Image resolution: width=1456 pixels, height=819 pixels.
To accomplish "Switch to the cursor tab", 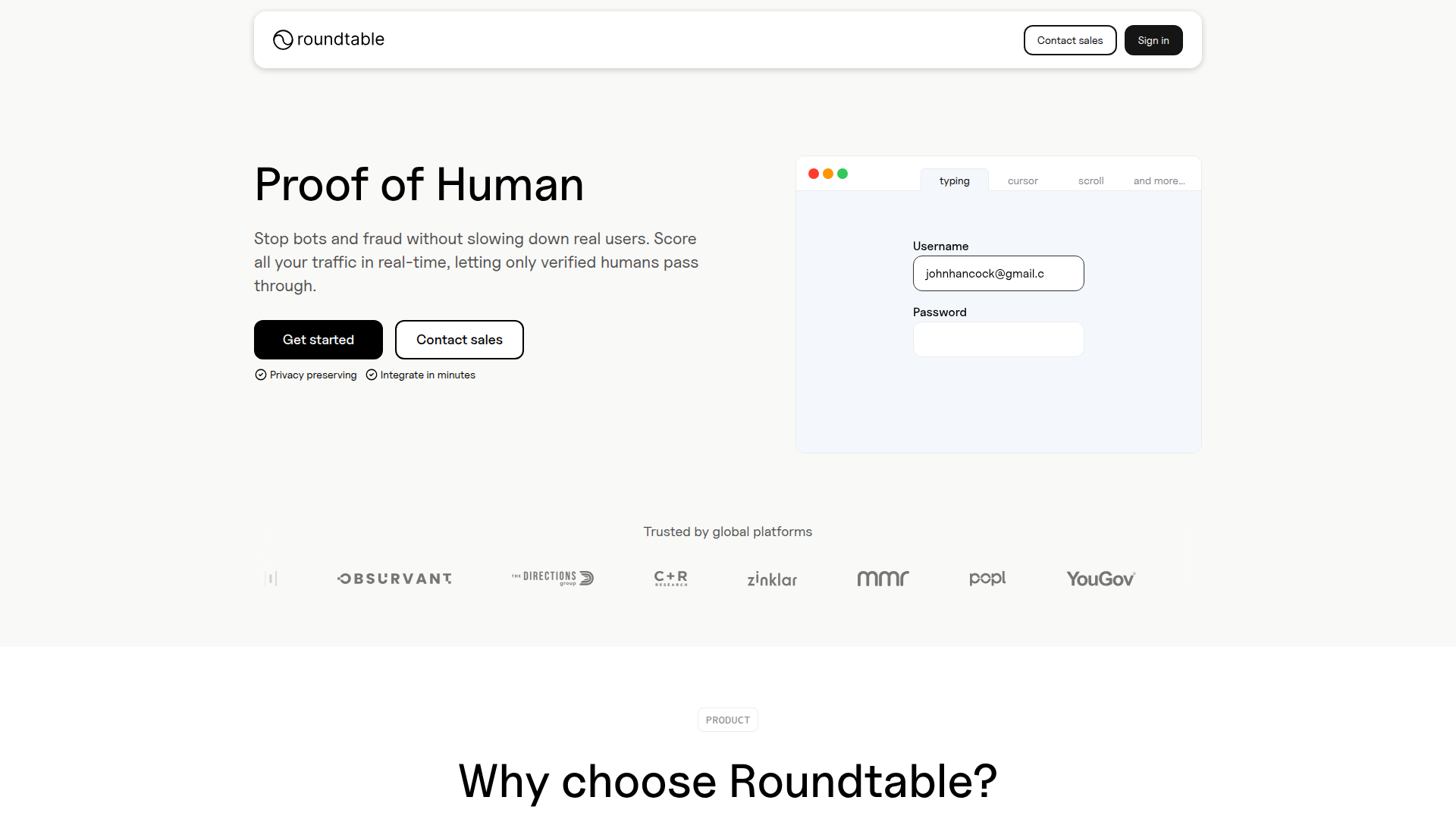I will pyautogui.click(x=1022, y=180).
